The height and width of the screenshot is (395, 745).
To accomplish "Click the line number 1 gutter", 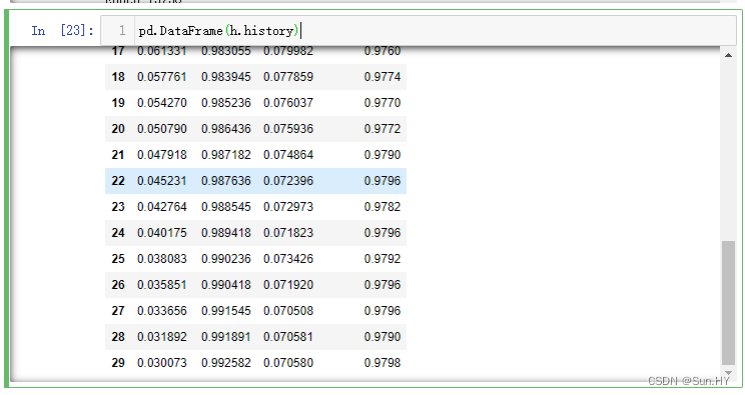I will pos(122,31).
